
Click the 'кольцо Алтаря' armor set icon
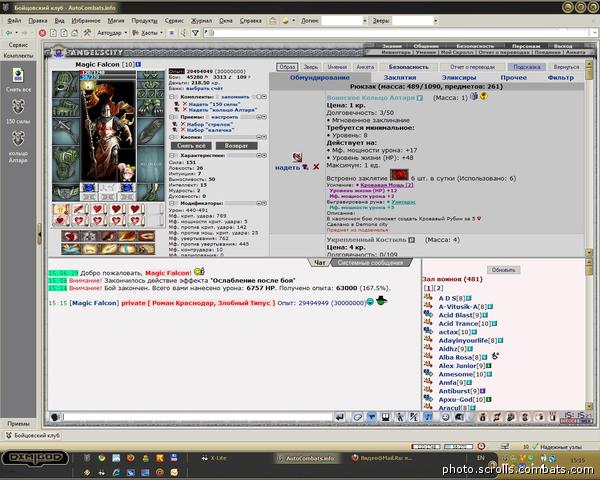click(x=18, y=139)
